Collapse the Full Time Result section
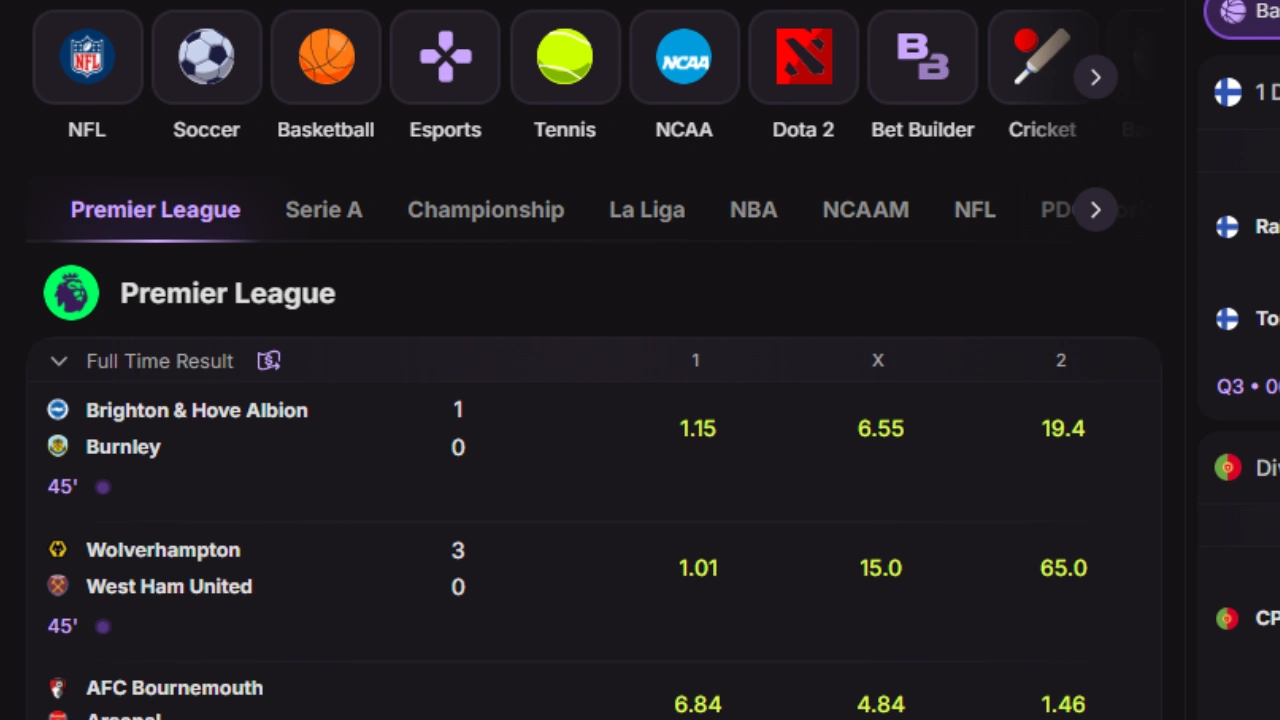The image size is (1280, 720). [59, 361]
